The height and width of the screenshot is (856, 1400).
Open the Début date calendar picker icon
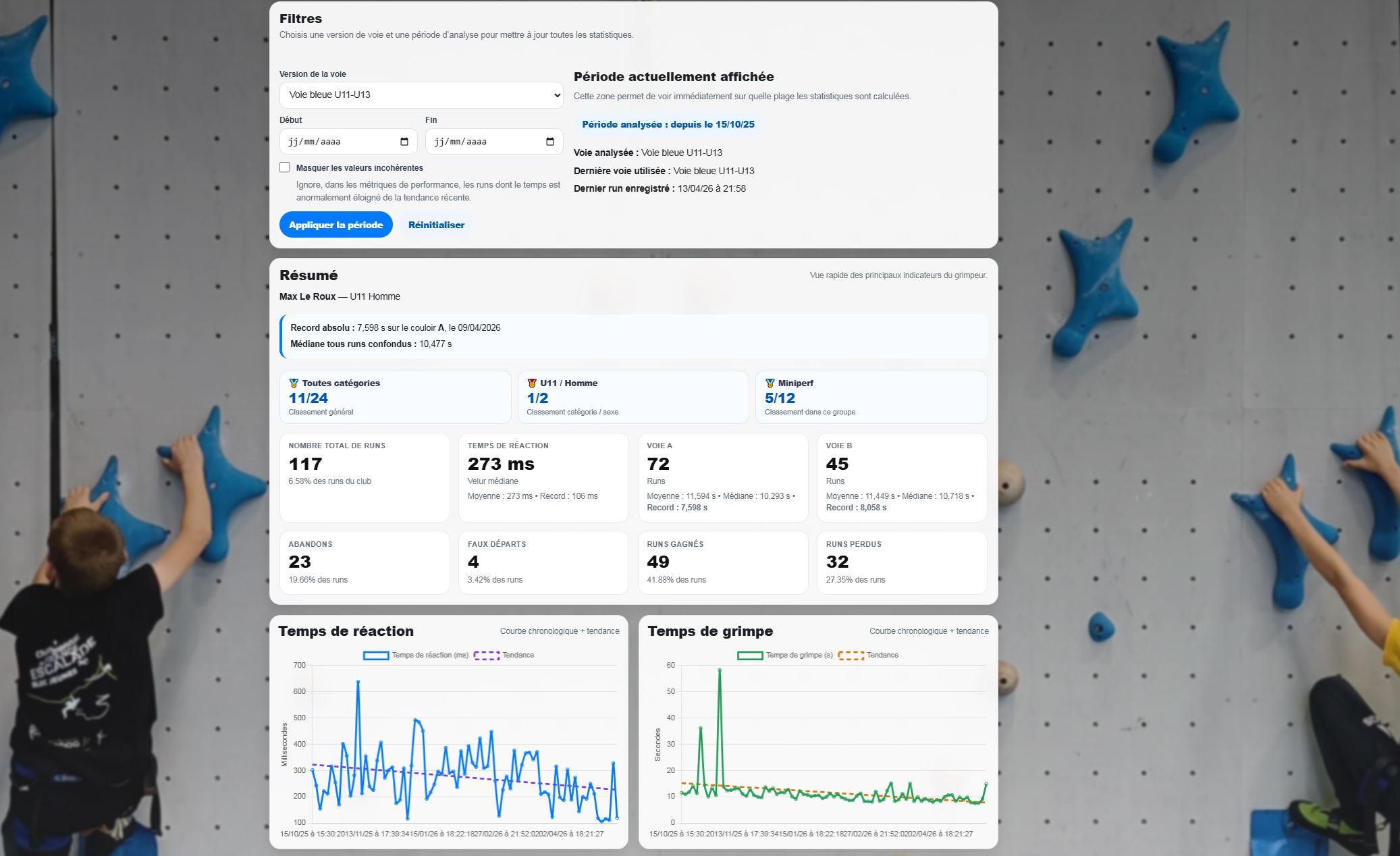(x=404, y=142)
